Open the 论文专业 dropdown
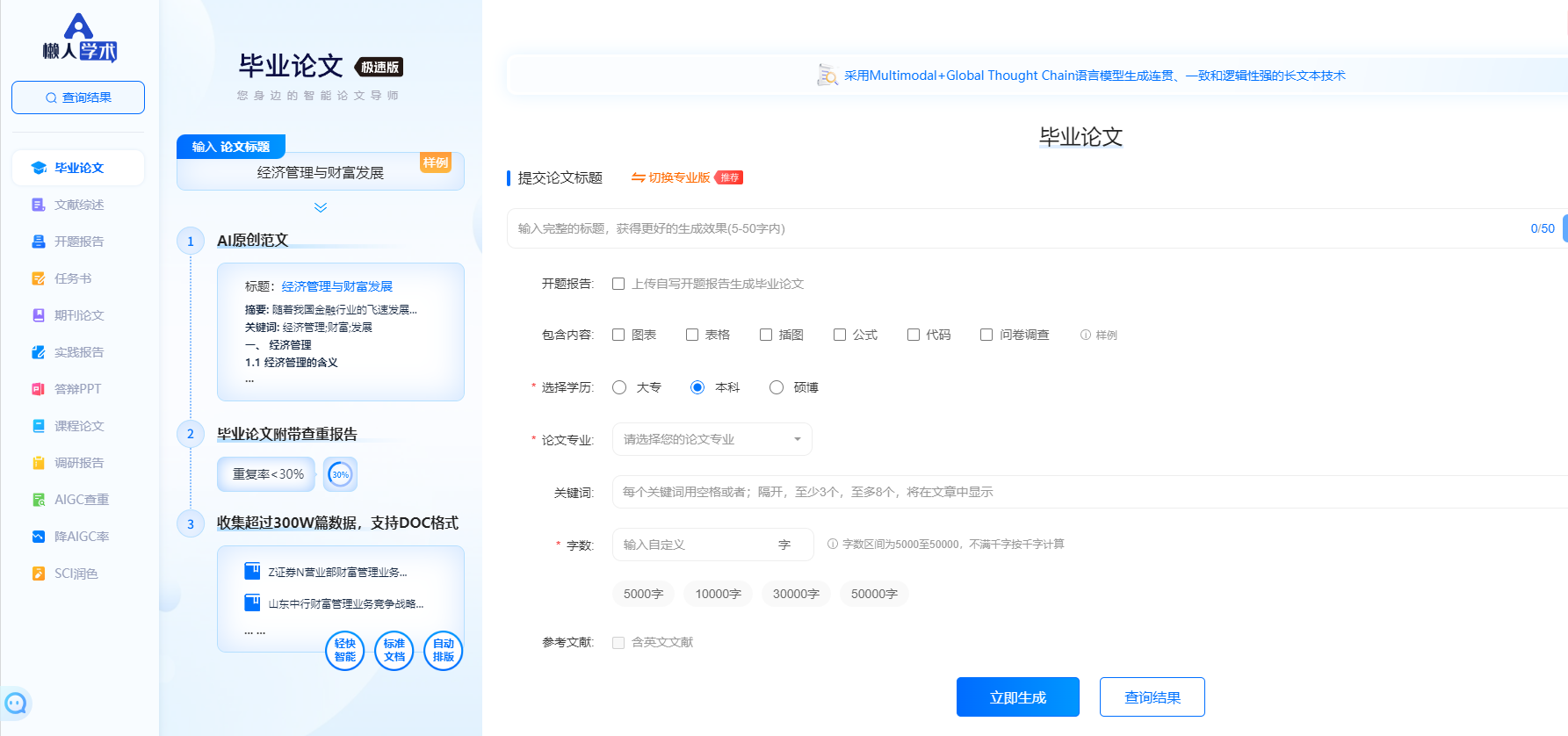This screenshot has width=1568, height=736. [712, 439]
